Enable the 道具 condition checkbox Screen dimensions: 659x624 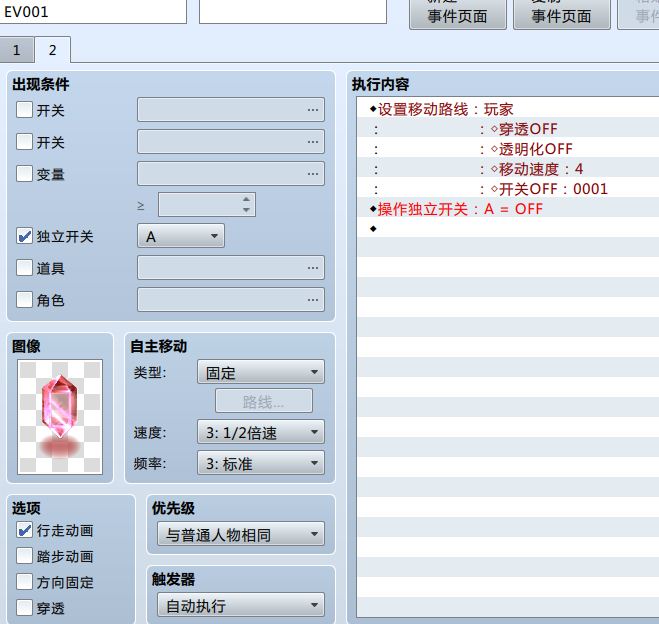[24, 268]
